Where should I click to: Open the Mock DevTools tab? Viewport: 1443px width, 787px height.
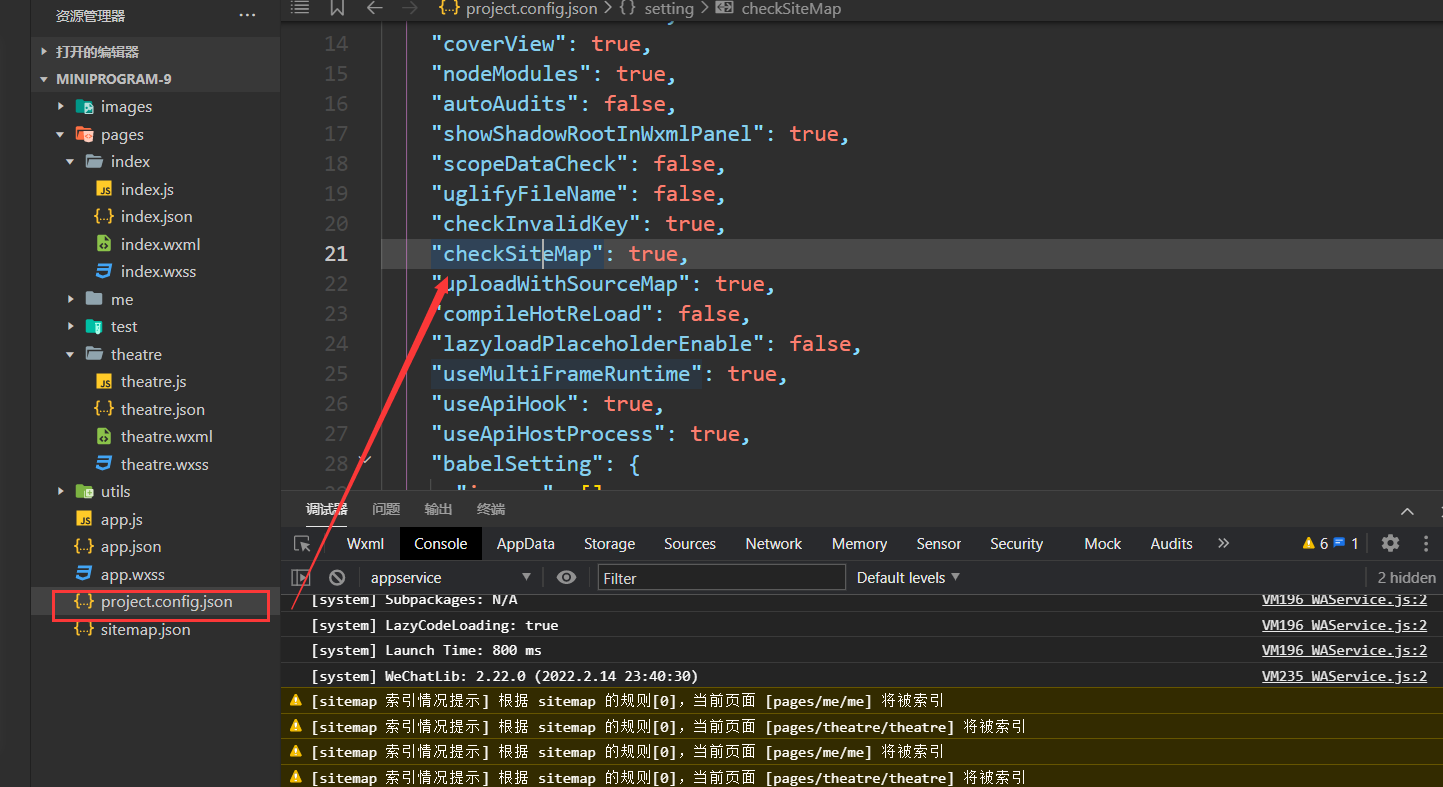[1103, 544]
